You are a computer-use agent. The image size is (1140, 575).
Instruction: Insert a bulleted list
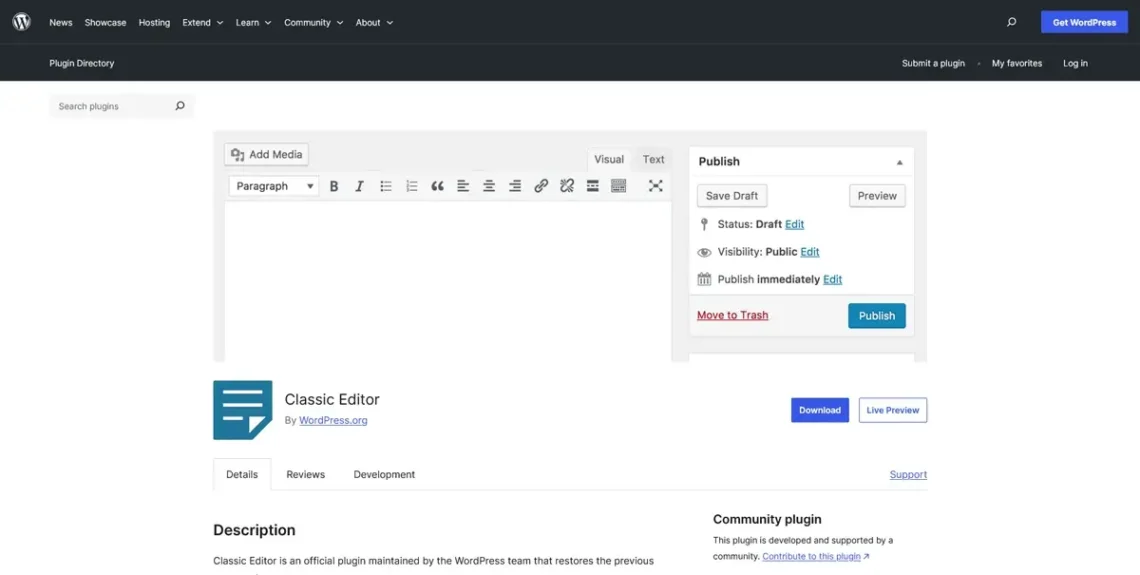pyautogui.click(x=385, y=186)
